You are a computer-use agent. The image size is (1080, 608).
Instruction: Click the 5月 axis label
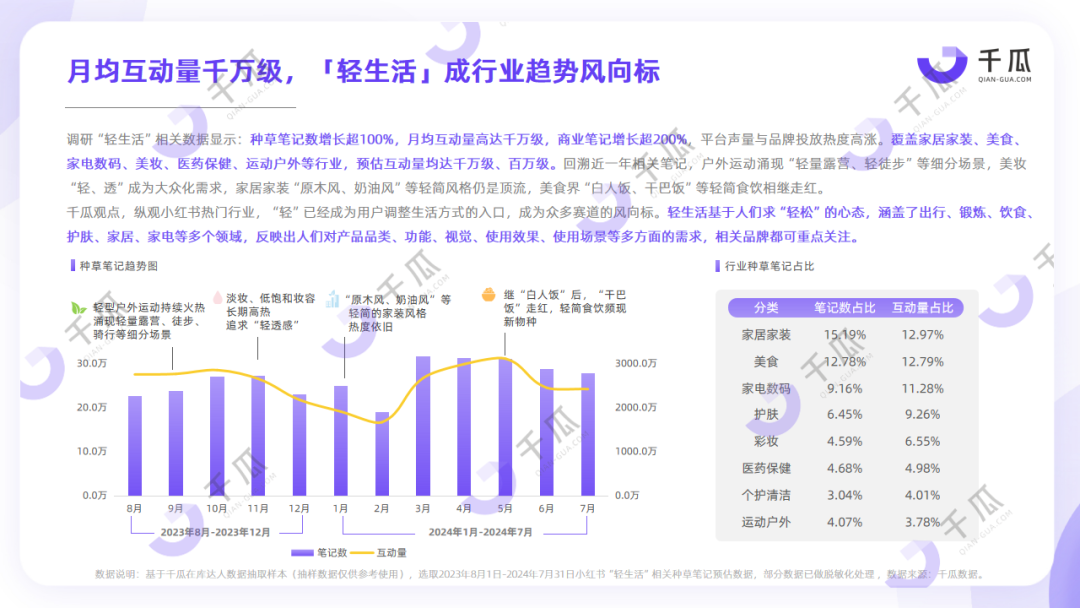click(505, 508)
